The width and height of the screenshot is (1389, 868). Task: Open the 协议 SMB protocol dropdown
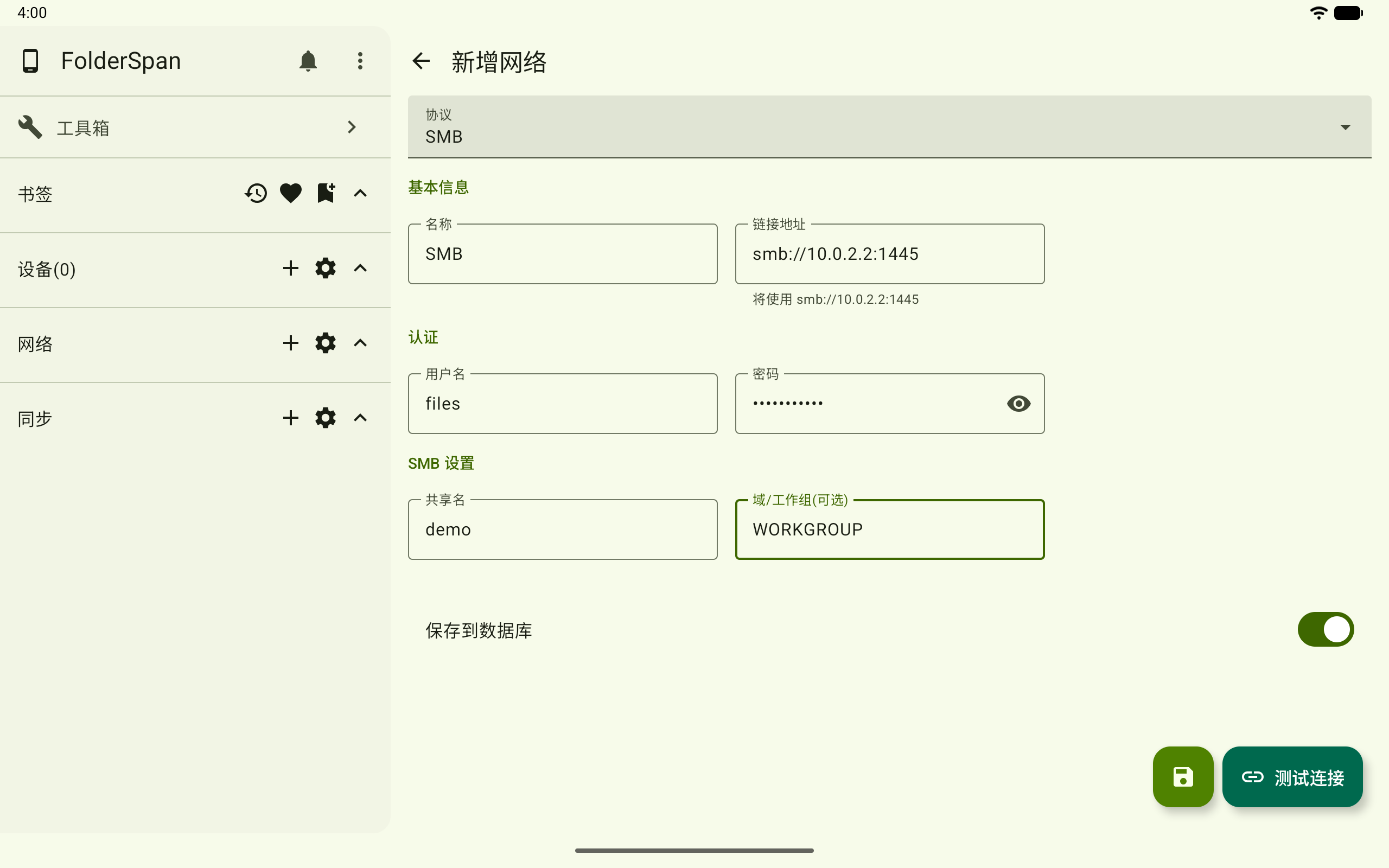click(889, 127)
